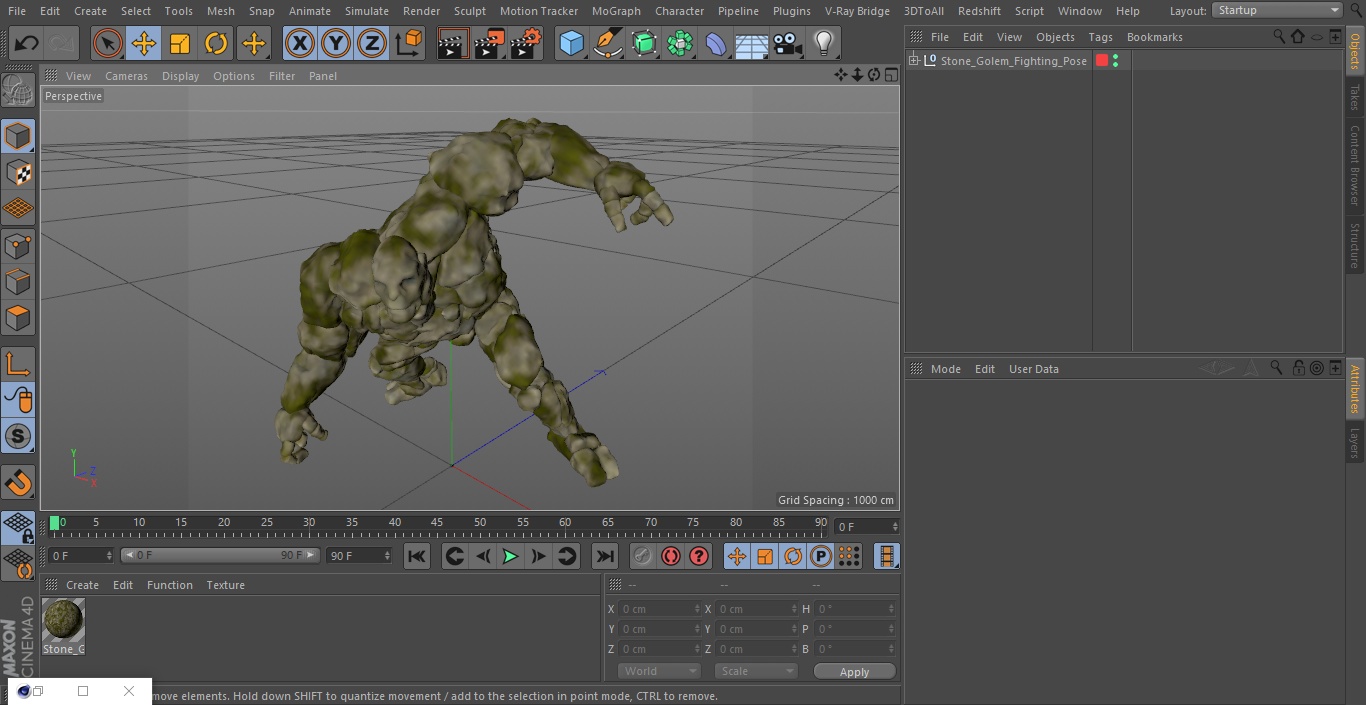This screenshot has height=705, width=1366.
Task: Switch to Texture mode
Action: (18, 172)
